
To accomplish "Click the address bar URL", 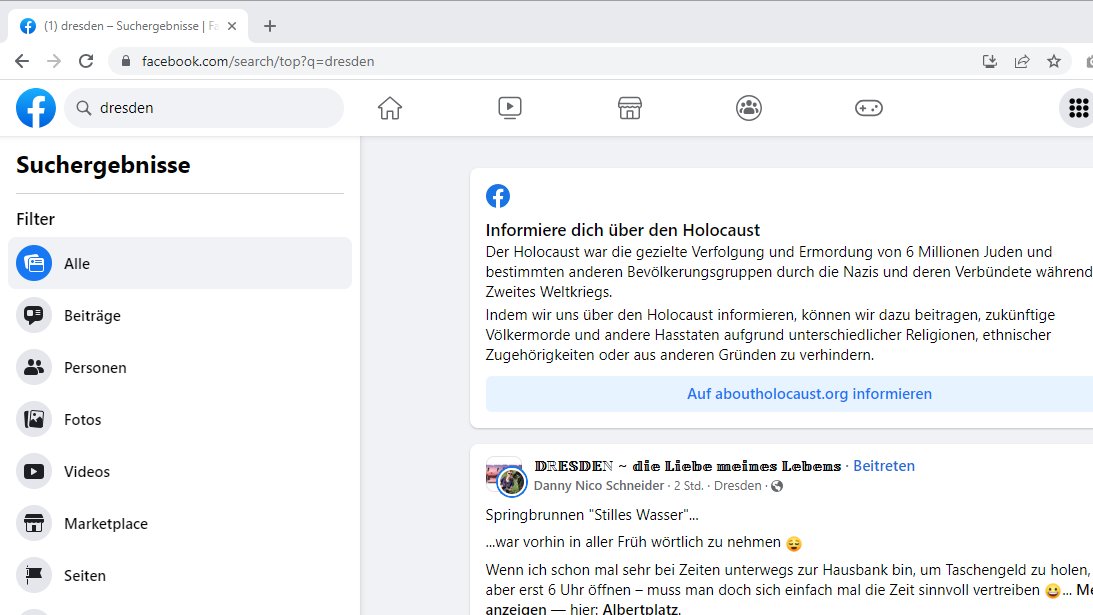I will point(258,61).
